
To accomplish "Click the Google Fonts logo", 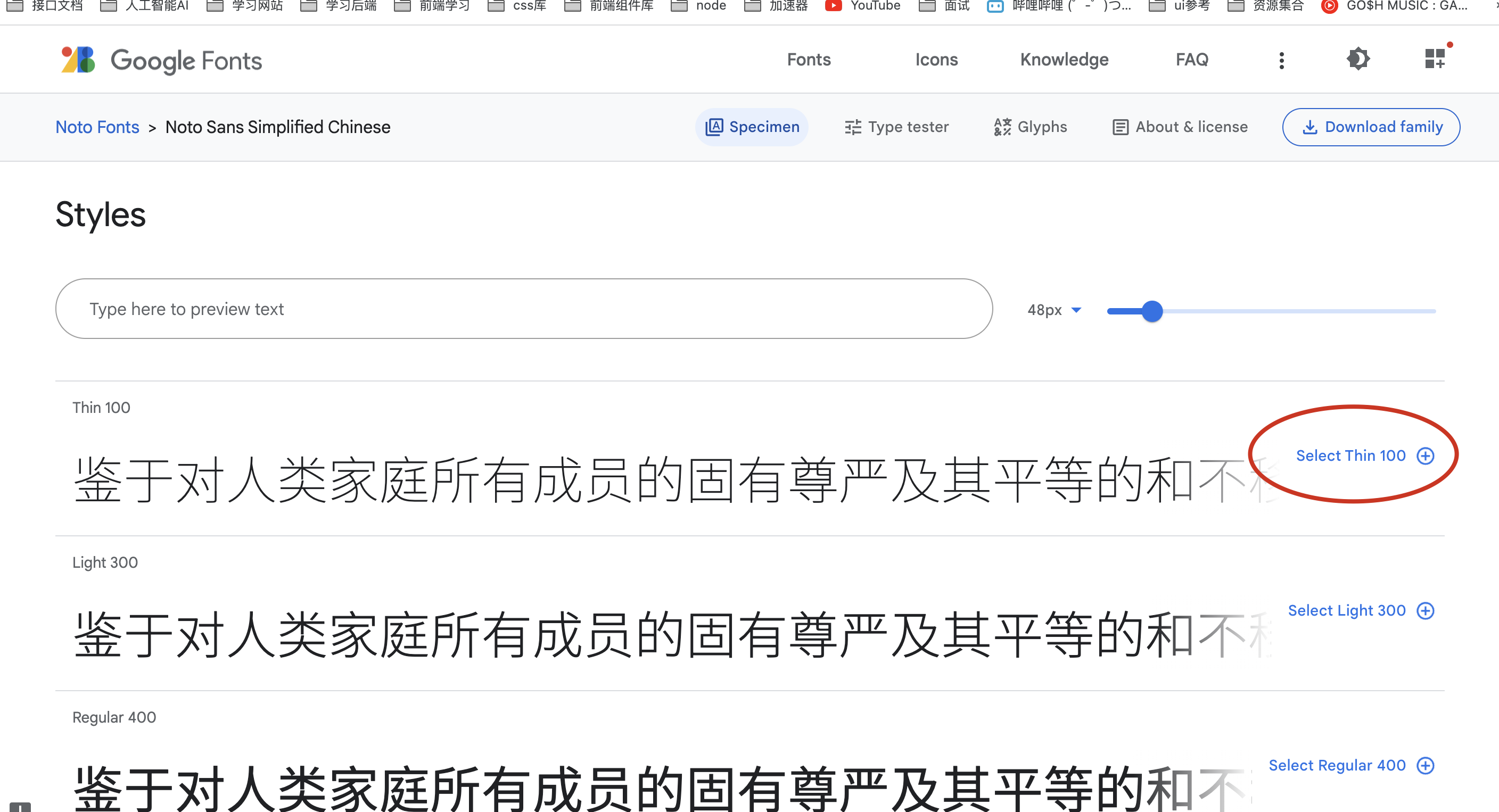I will click(161, 61).
